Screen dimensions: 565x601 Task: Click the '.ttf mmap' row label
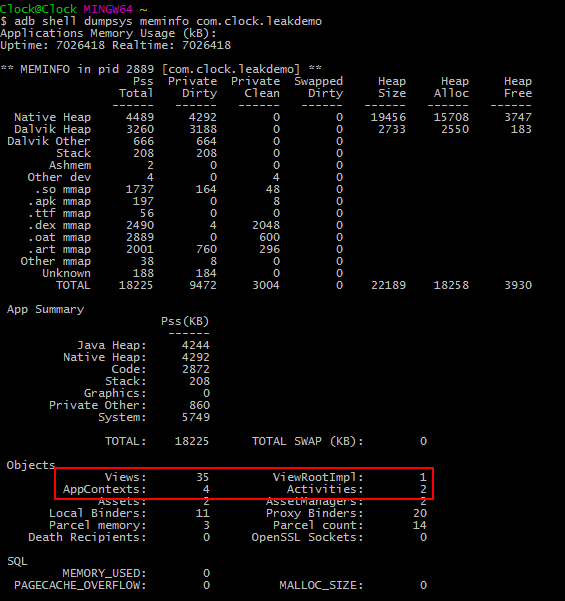[59, 213]
